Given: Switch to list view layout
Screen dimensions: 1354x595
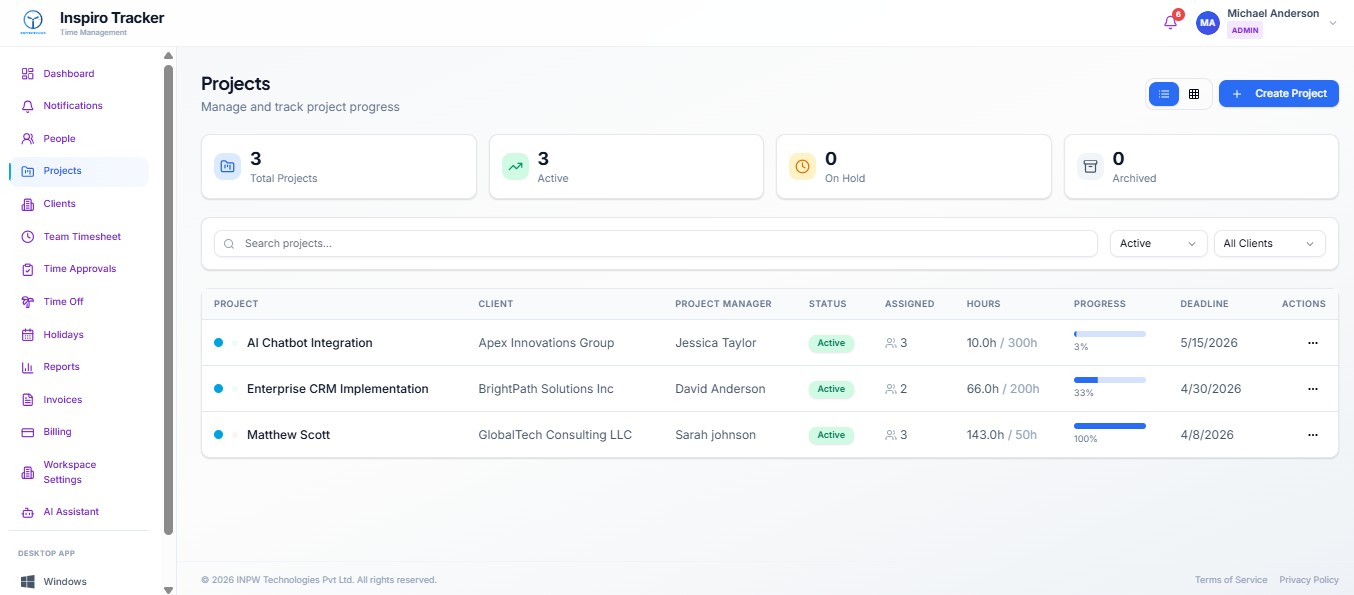Looking at the screenshot, I should pyautogui.click(x=1163, y=94).
